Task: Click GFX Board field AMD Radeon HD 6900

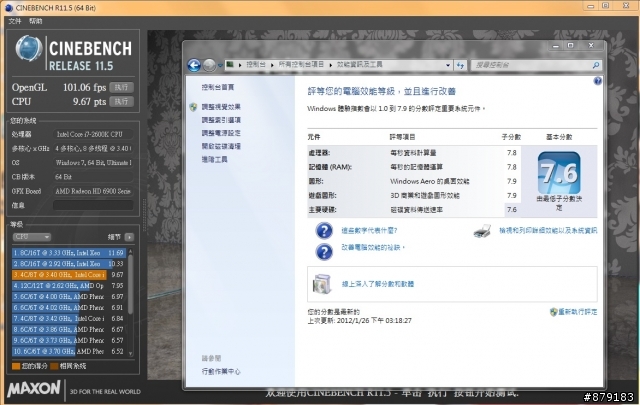Action: tap(93, 191)
